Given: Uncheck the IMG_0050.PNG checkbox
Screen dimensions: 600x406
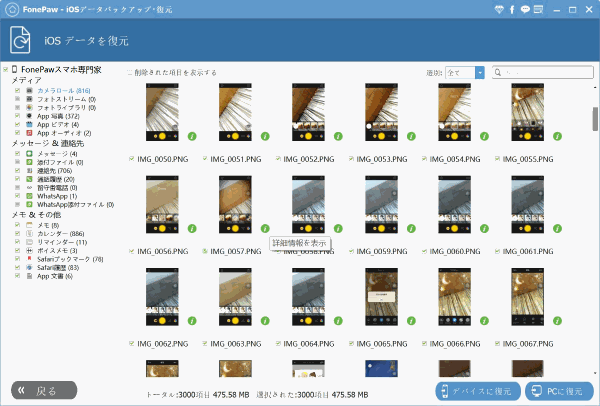Looking at the screenshot, I should [132, 158].
